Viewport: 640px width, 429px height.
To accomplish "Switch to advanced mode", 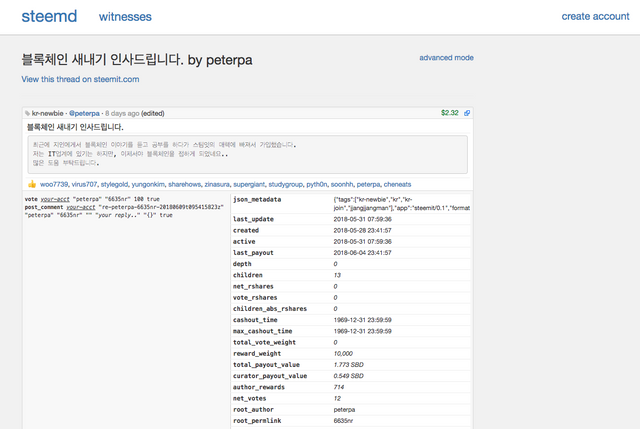I will click(x=446, y=58).
